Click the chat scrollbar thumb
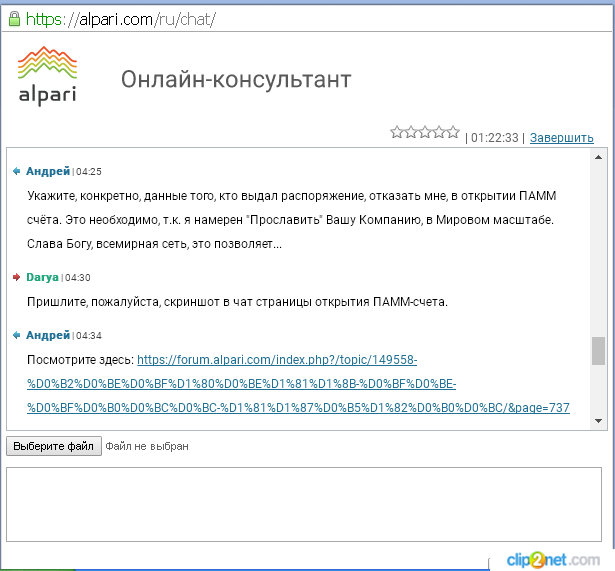 (598, 351)
